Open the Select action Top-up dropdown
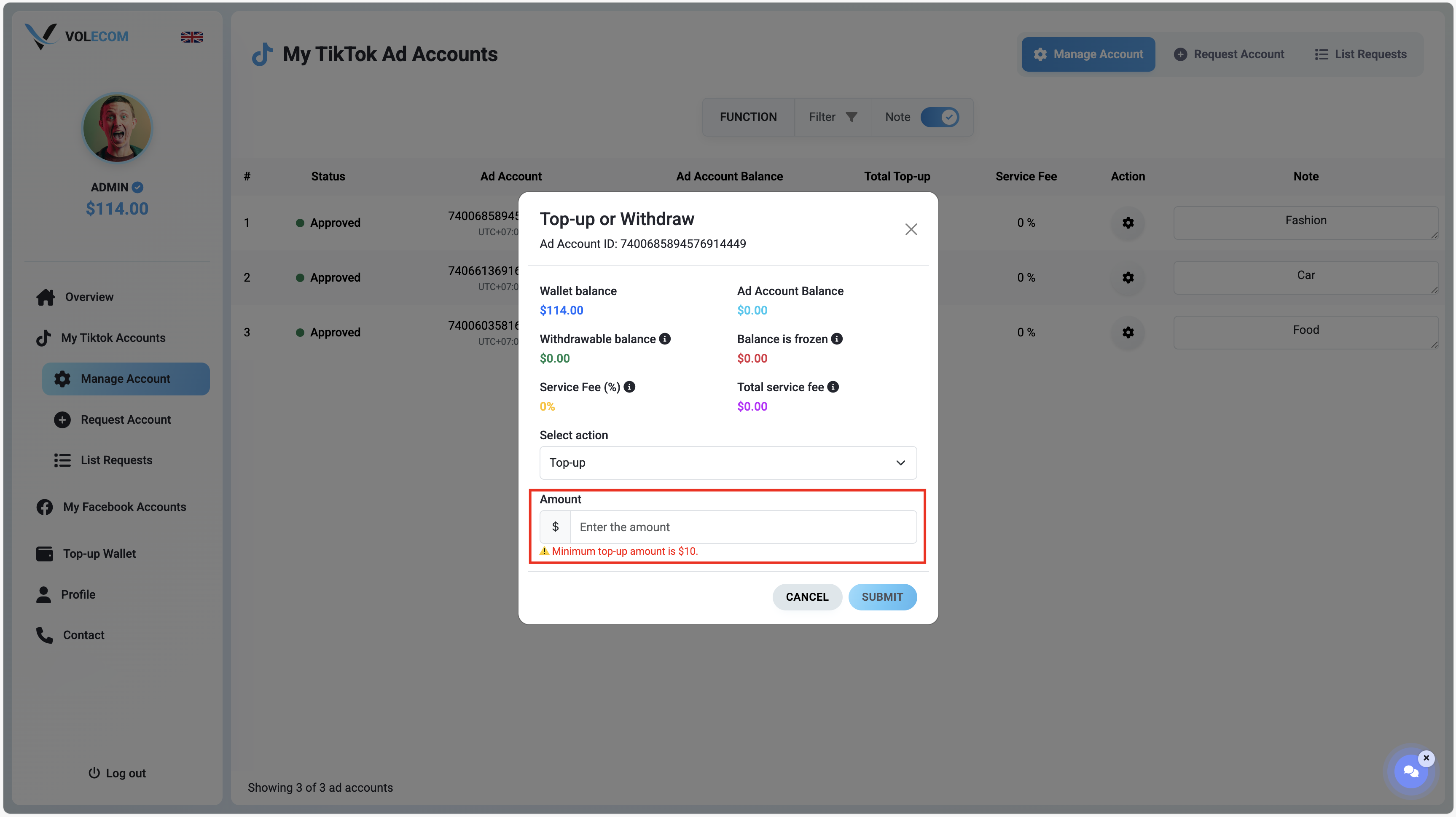The image size is (1456, 817). 728,463
